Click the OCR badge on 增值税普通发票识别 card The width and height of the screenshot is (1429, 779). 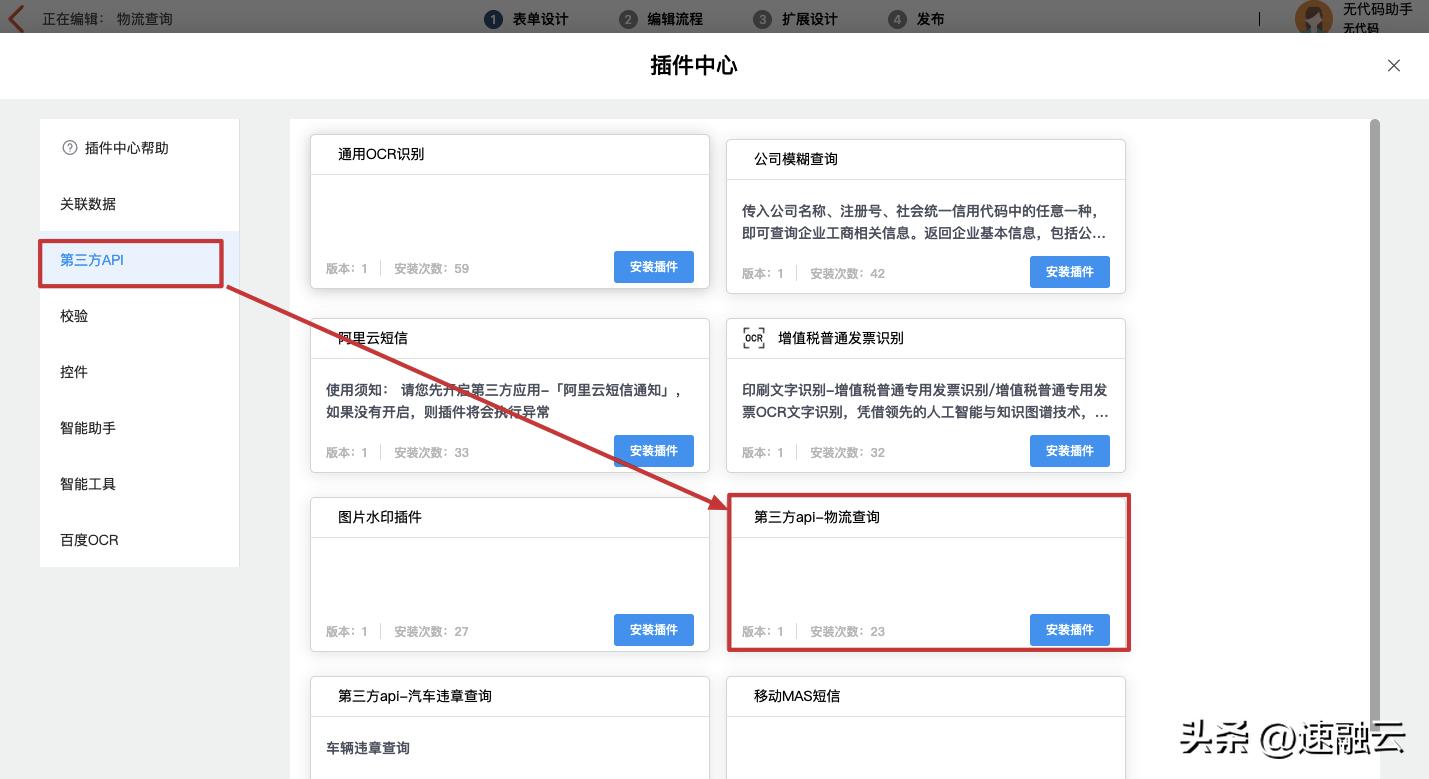pos(753,338)
